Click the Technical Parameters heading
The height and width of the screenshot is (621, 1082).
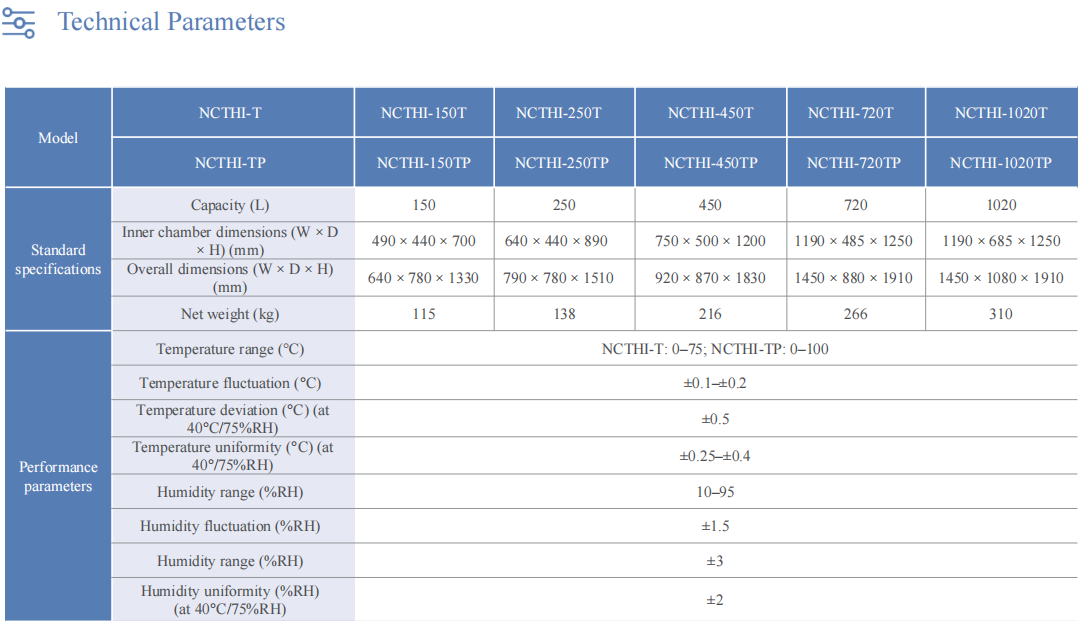(171, 22)
